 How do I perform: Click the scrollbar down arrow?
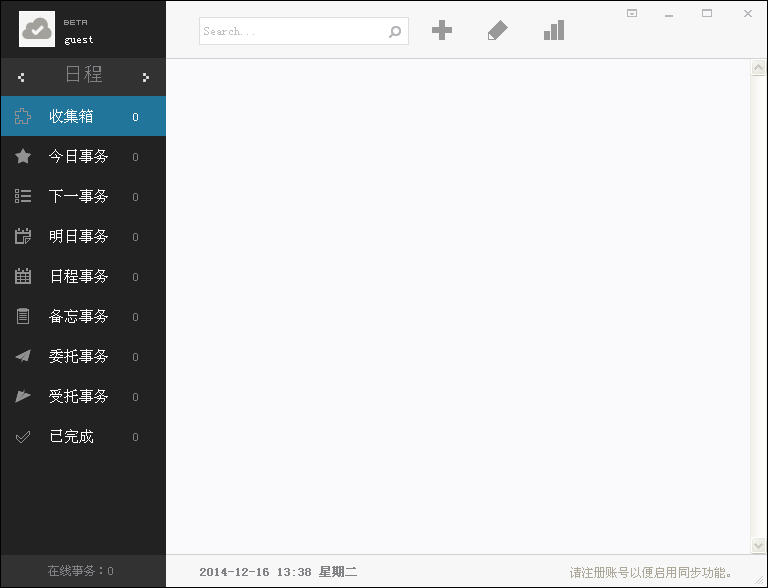[x=758, y=545]
